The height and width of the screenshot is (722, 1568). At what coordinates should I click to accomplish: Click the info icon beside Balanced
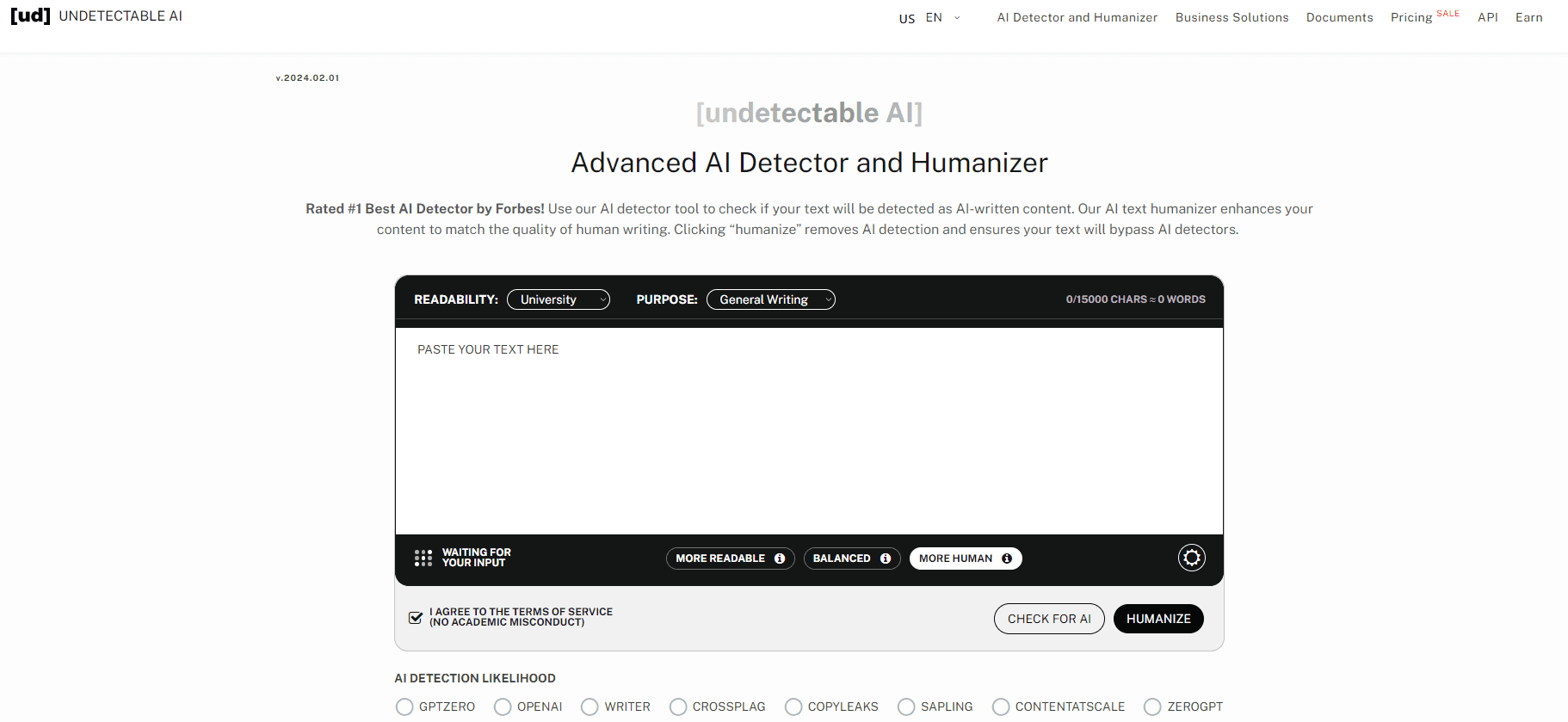[886, 558]
